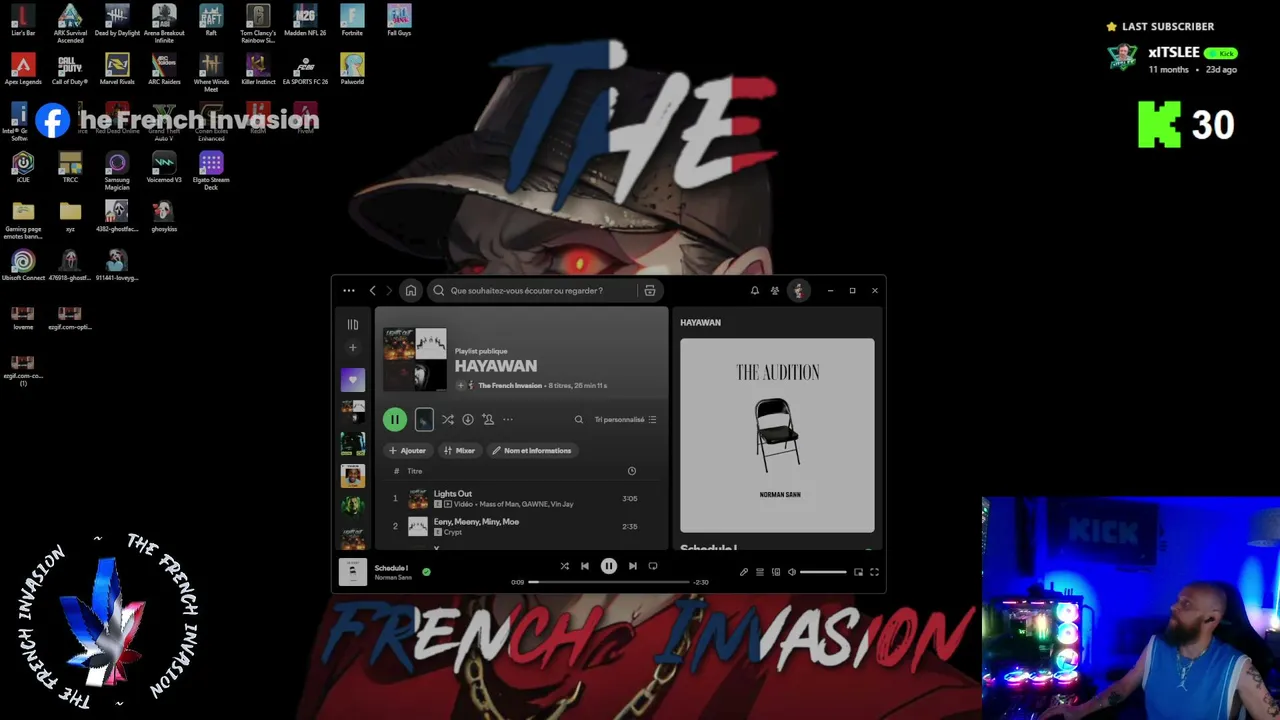Screen dimensions: 1280x720
Task: Toggle repeat in the player bar
Action: coord(653,566)
